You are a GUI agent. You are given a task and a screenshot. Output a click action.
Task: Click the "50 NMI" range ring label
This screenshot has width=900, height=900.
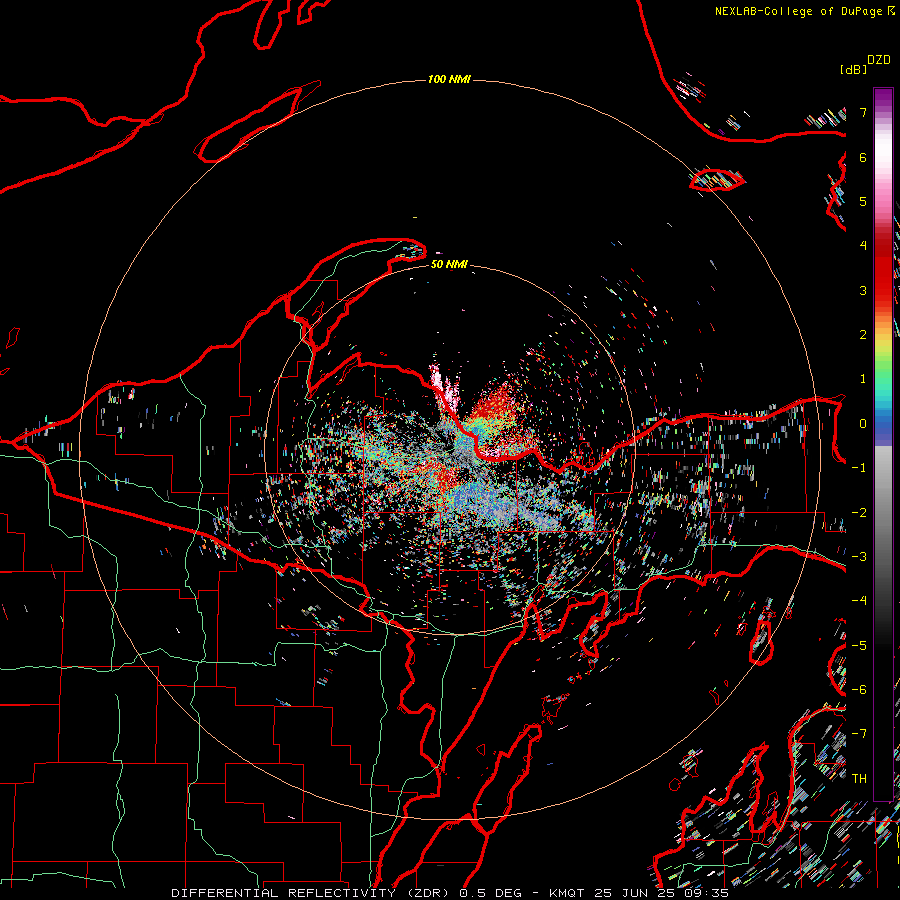(x=449, y=264)
